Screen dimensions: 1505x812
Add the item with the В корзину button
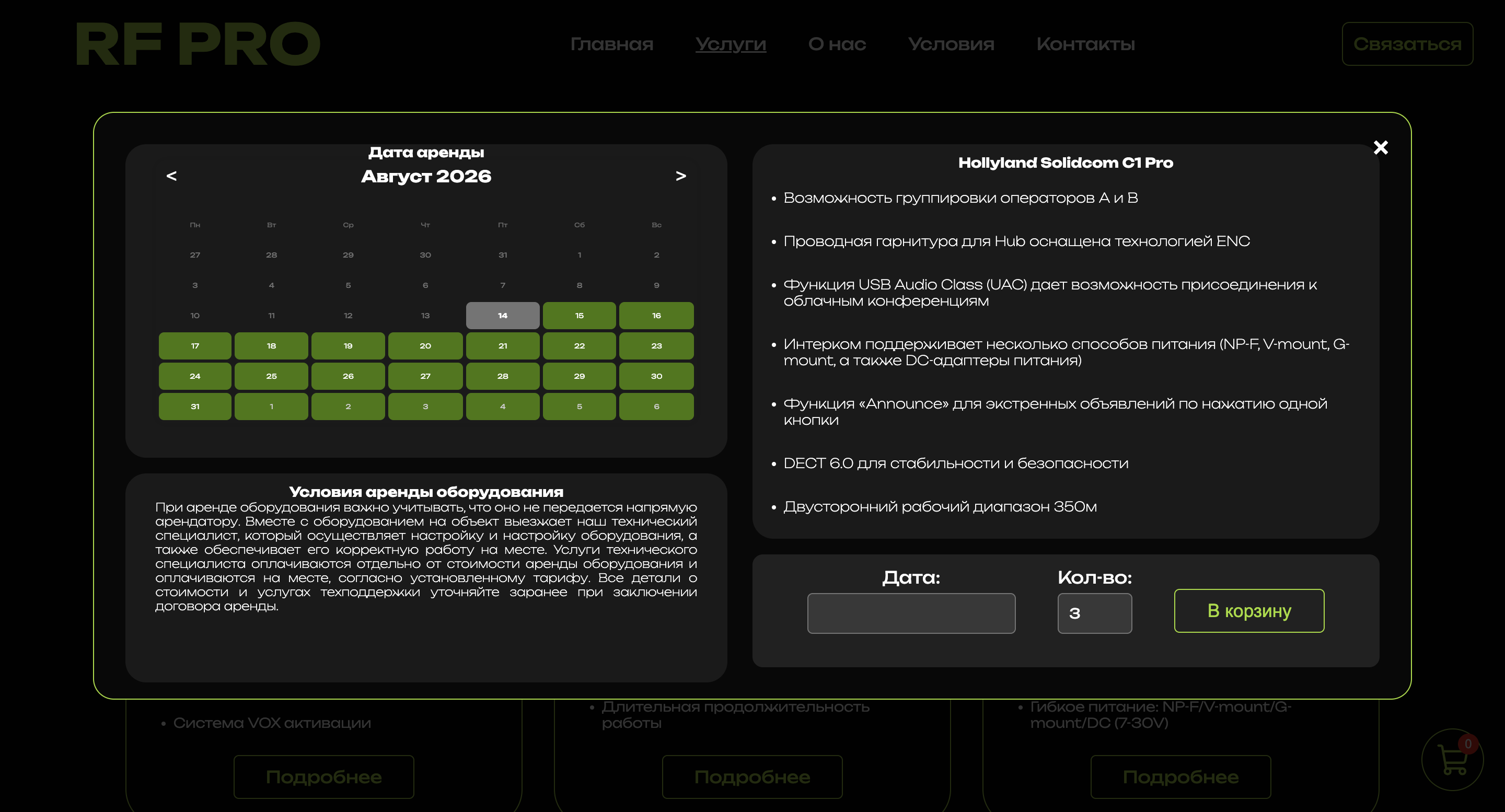[1249, 610]
